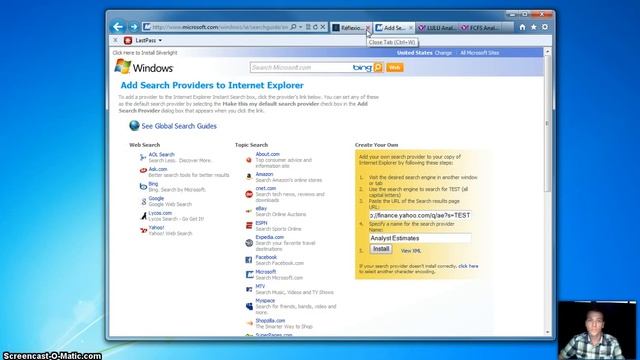Click the Lycos dog icon
640x360 pixels.
[143, 216]
